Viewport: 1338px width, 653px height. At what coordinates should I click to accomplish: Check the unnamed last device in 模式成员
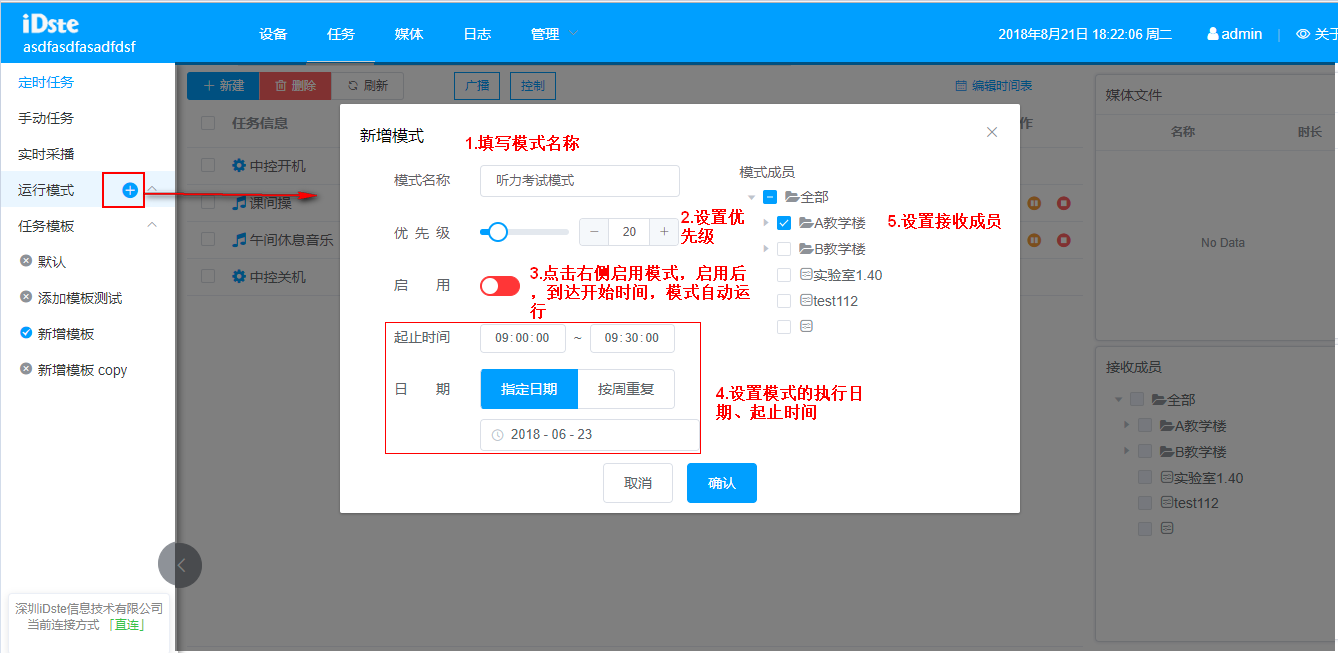(784, 327)
